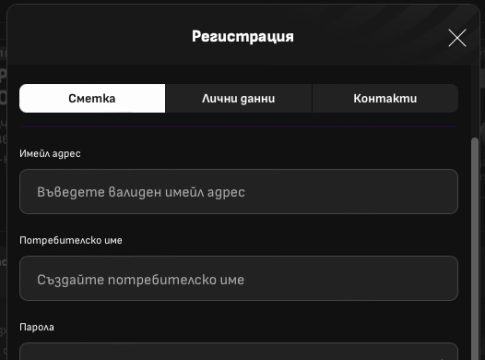Click the divider line beneath the tabs
This screenshot has width=485, height=360.
(x=238, y=126)
